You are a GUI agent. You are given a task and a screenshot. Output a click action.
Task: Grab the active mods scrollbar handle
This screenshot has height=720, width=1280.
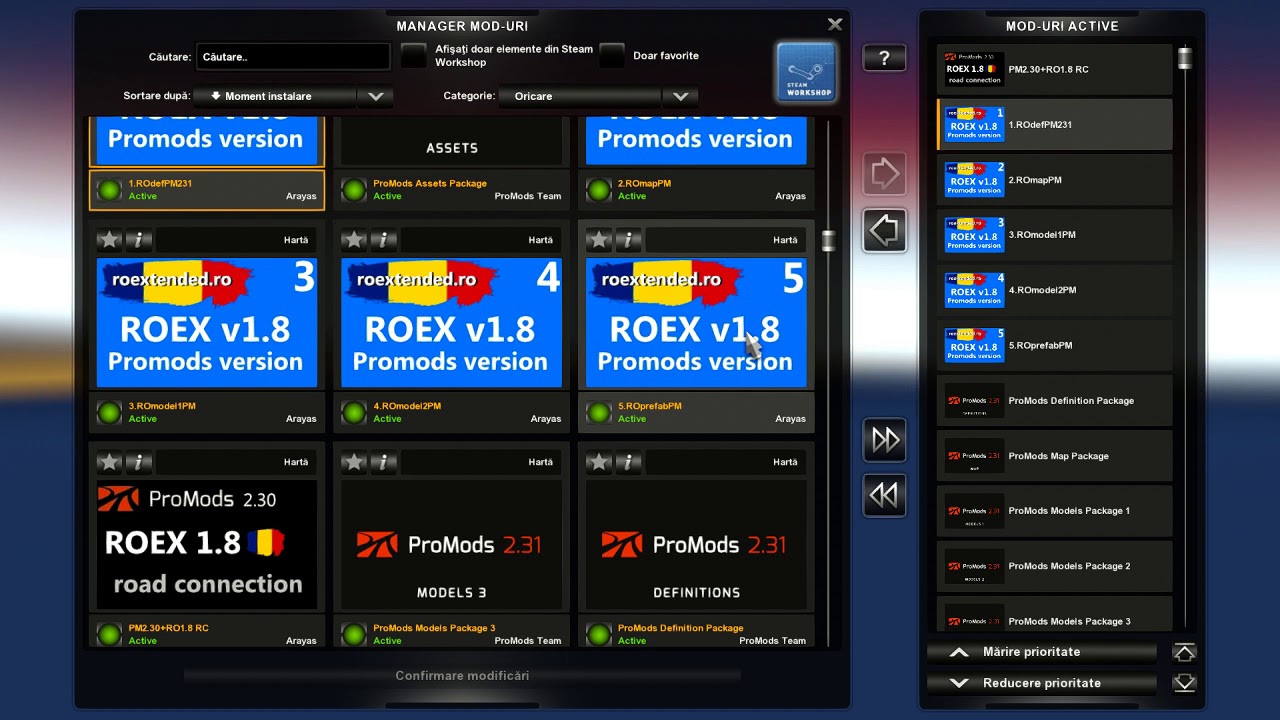click(1185, 58)
